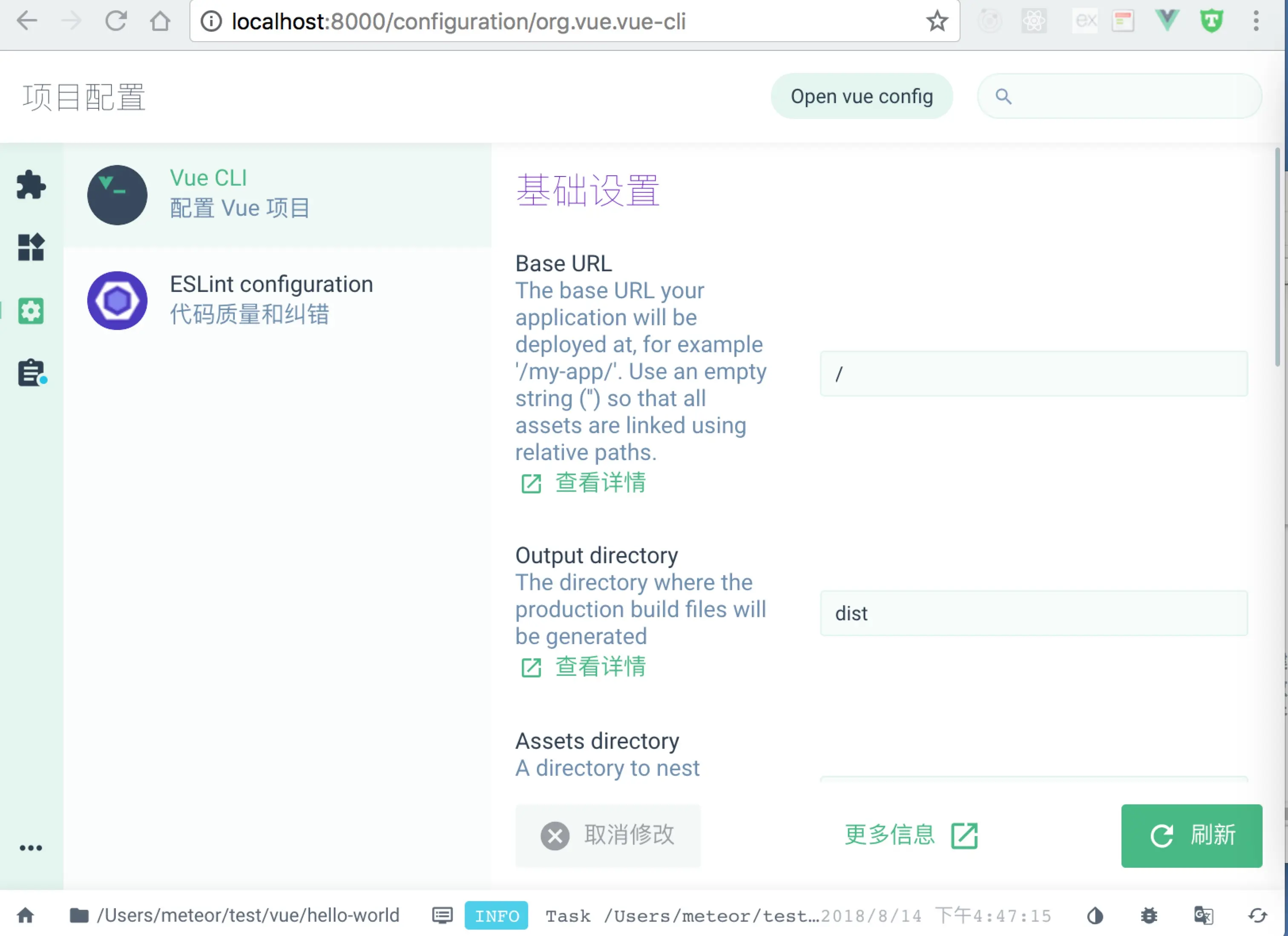1288x936 pixels.
Task: Click the Base URL input field
Action: 1033,374
